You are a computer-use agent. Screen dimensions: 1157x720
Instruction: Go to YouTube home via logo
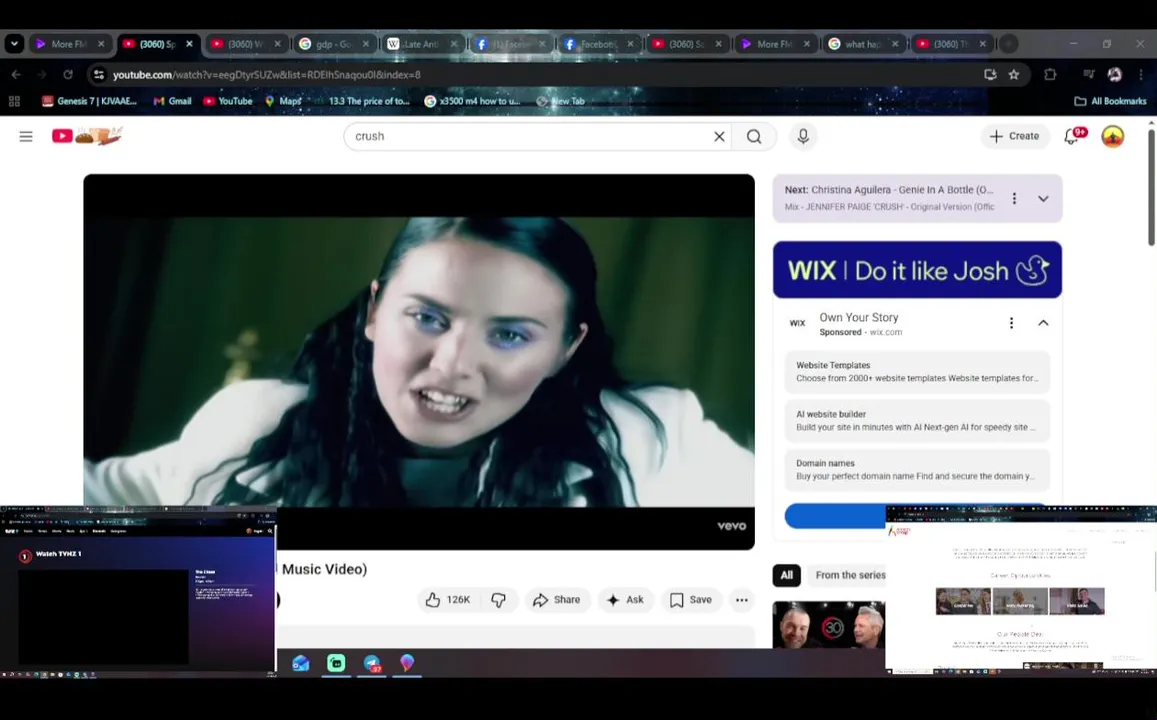click(86, 136)
